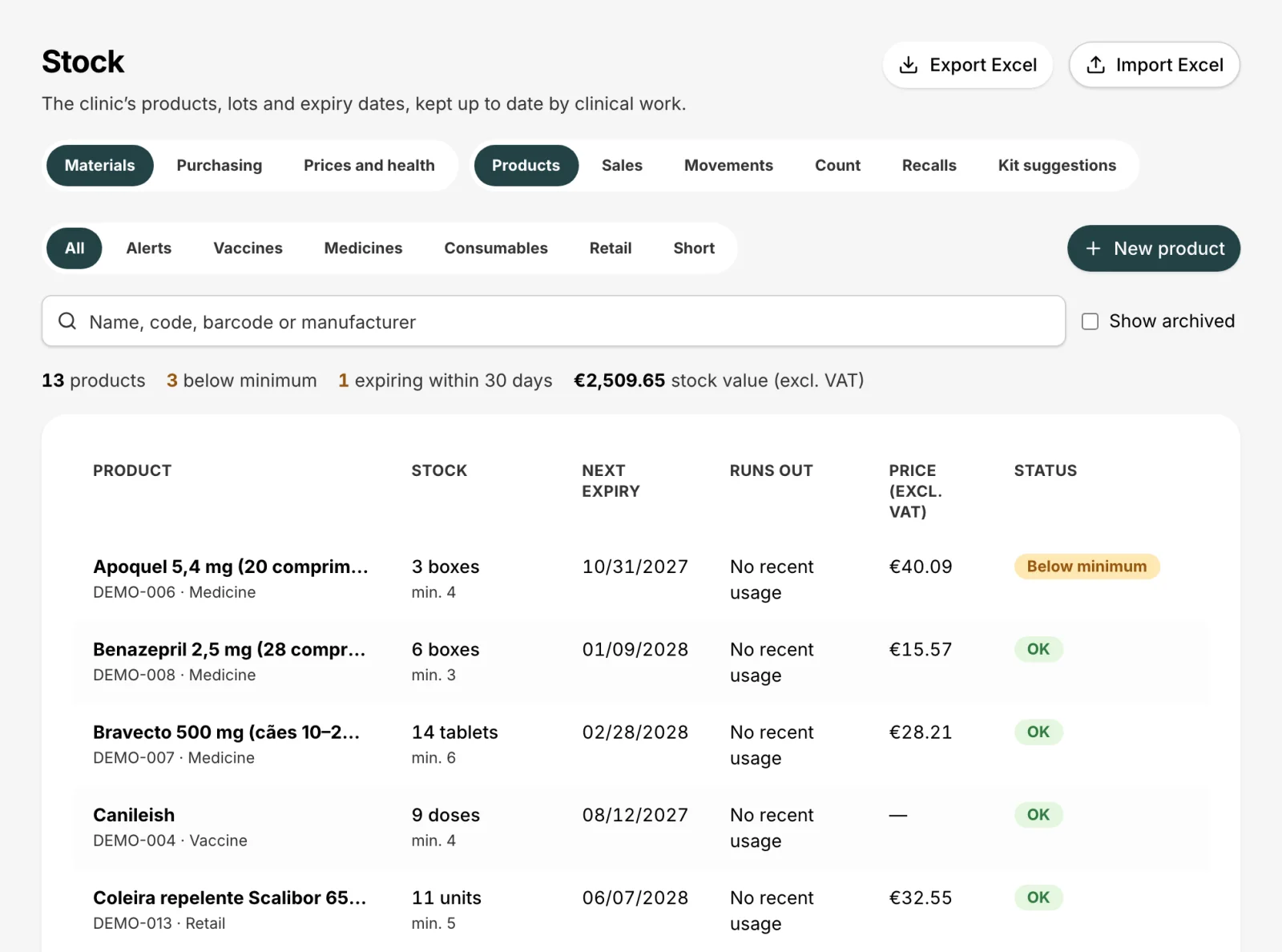This screenshot has height=952, width=1282.
Task: Open Kit suggestions tab
Action: pos(1057,165)
